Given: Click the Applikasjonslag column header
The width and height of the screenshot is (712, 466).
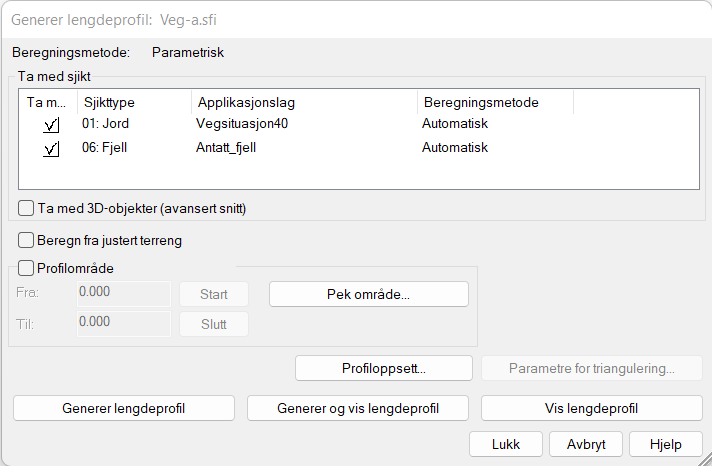Looking at the screenshot, I should (x=303, y=102).
